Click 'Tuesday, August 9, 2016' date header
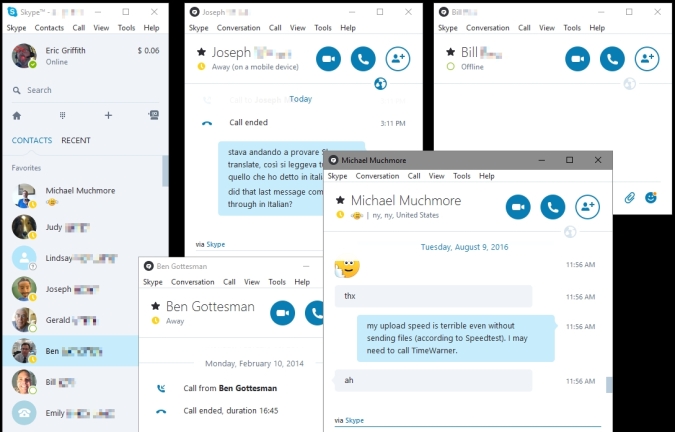Screen dimensions: 675x432 click(464, 247)
